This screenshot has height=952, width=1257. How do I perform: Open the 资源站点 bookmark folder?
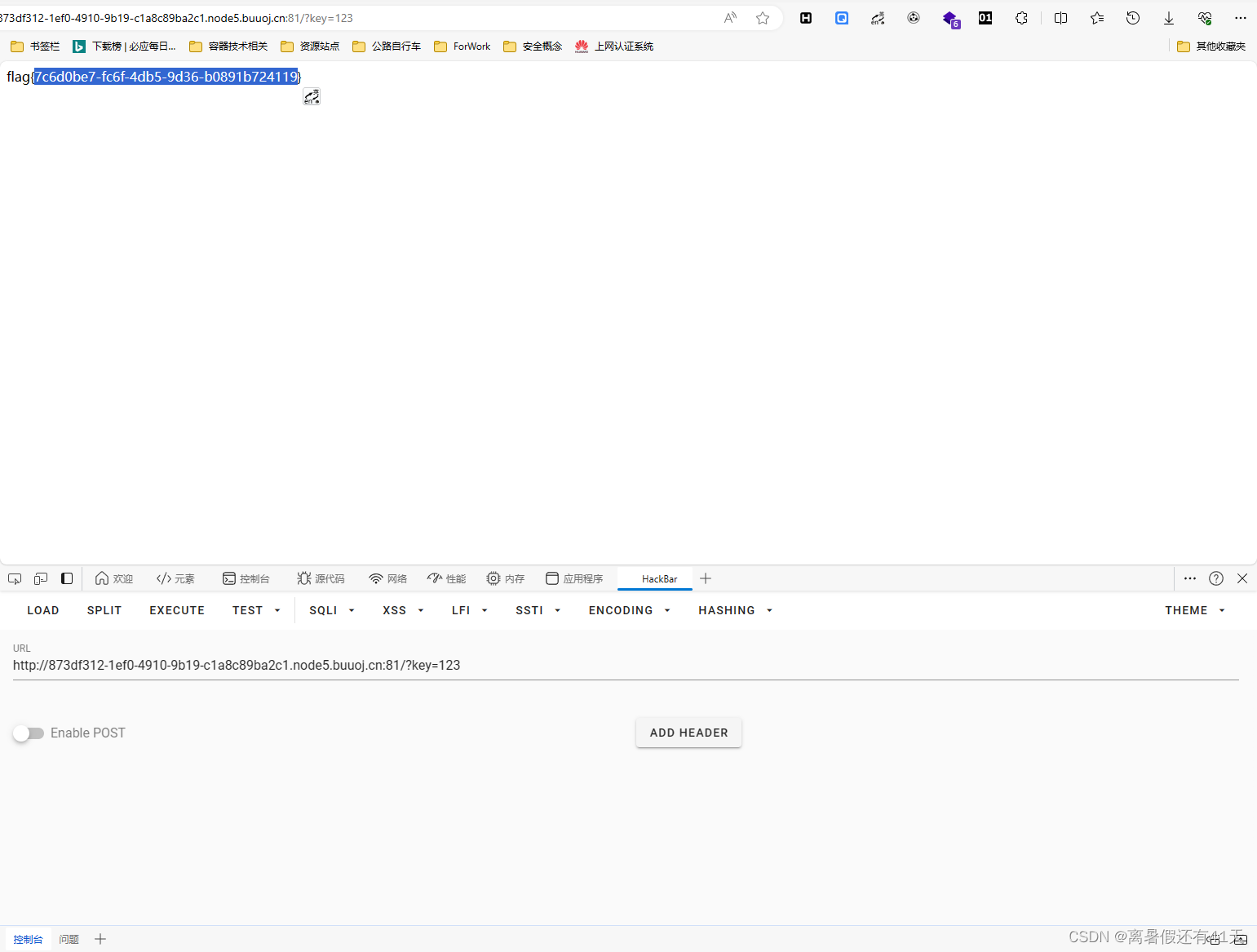[310, 46]
